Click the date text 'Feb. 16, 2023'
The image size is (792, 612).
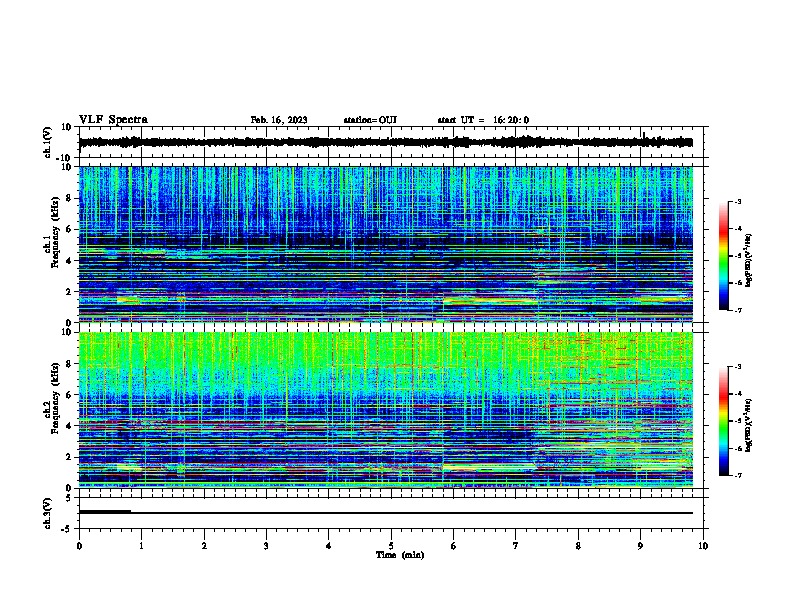279,120
